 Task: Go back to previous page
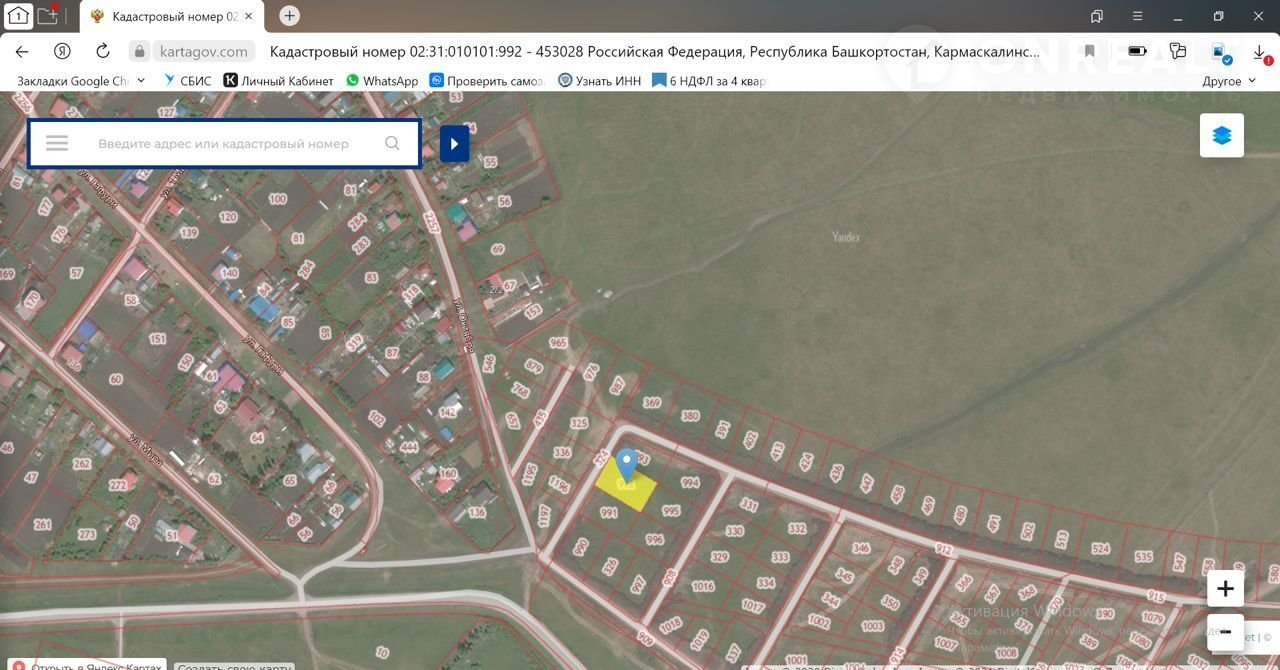(x=22, y=51)
